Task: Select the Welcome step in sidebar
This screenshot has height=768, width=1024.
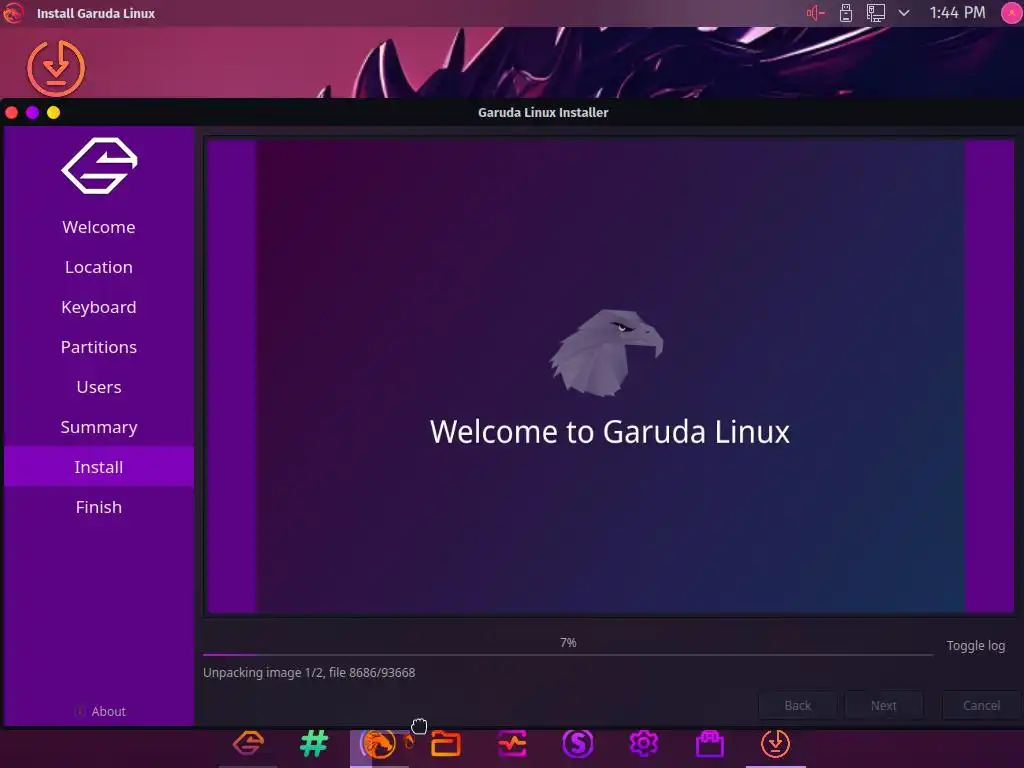Action: 99,227
